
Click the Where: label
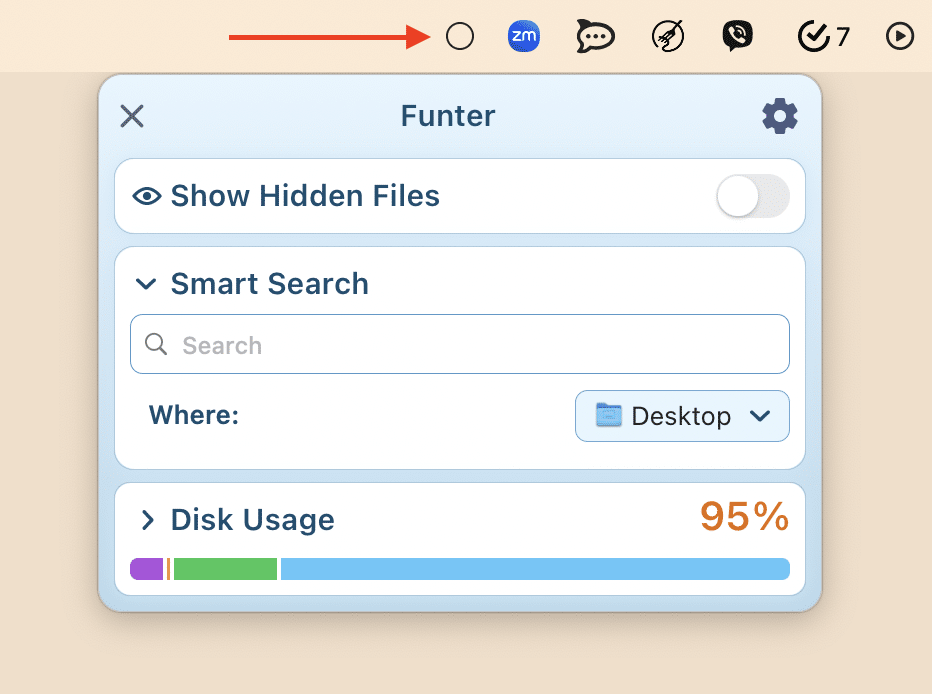tap(194, 415)
